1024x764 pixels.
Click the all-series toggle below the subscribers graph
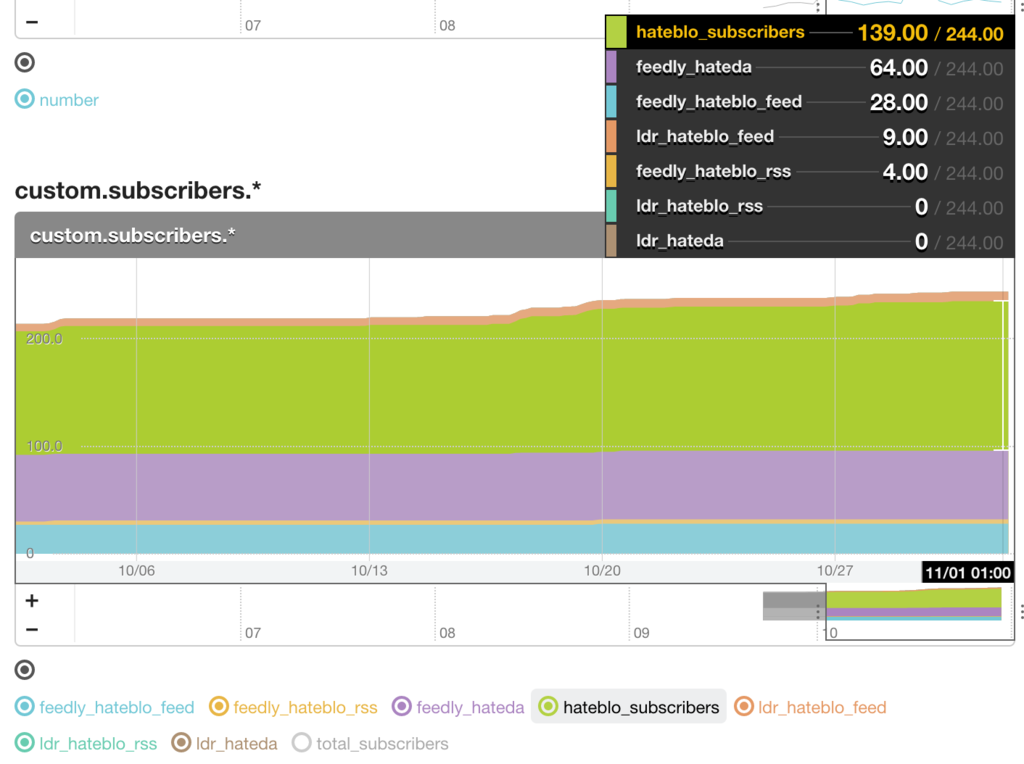25,670
